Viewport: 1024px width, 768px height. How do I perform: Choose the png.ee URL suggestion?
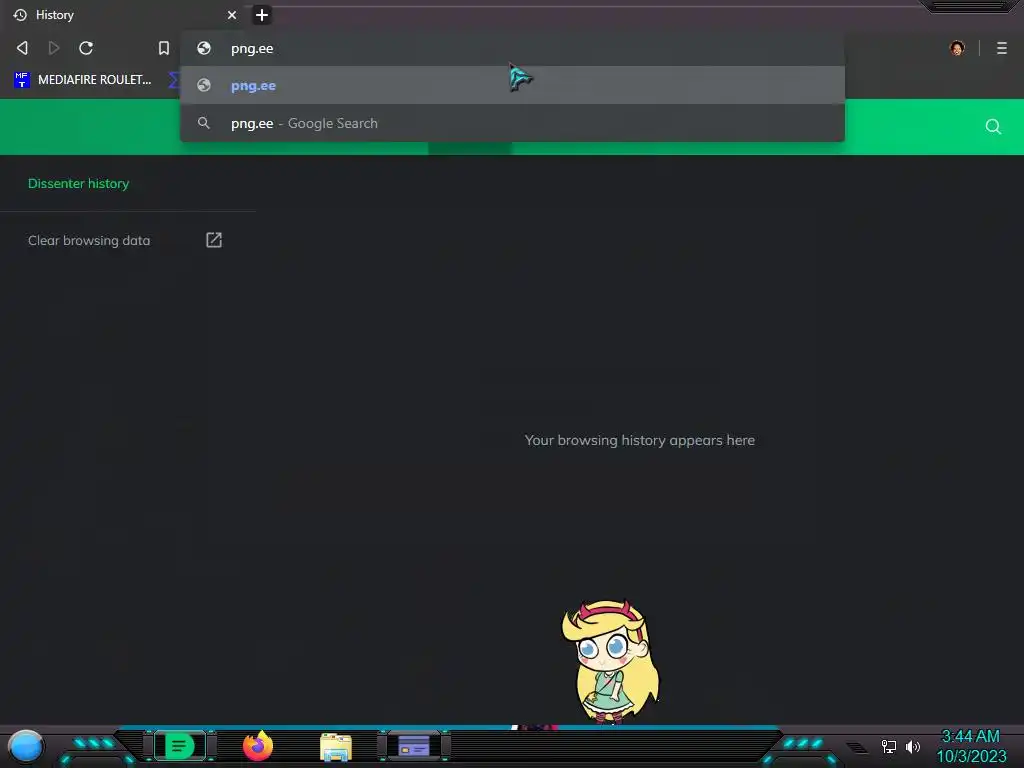(x=512, y=85)
